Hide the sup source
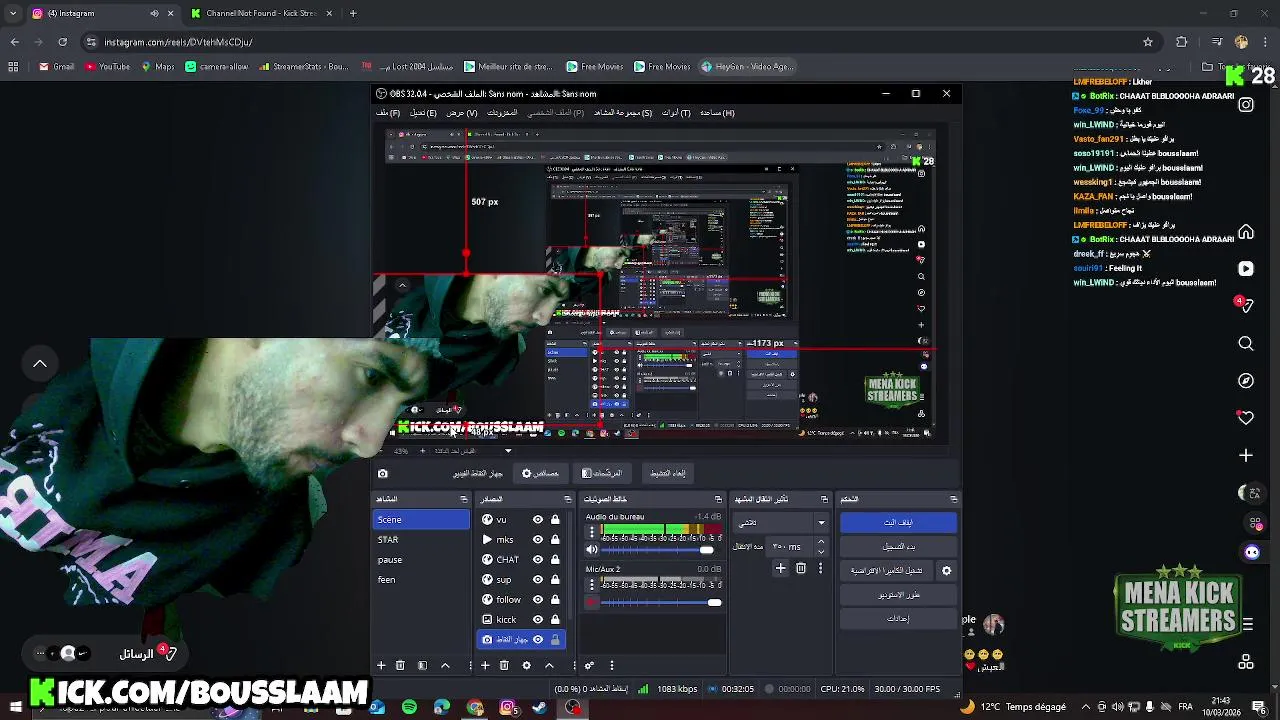Viewport: 1280px width, 720px height. (x=538, y=580)
